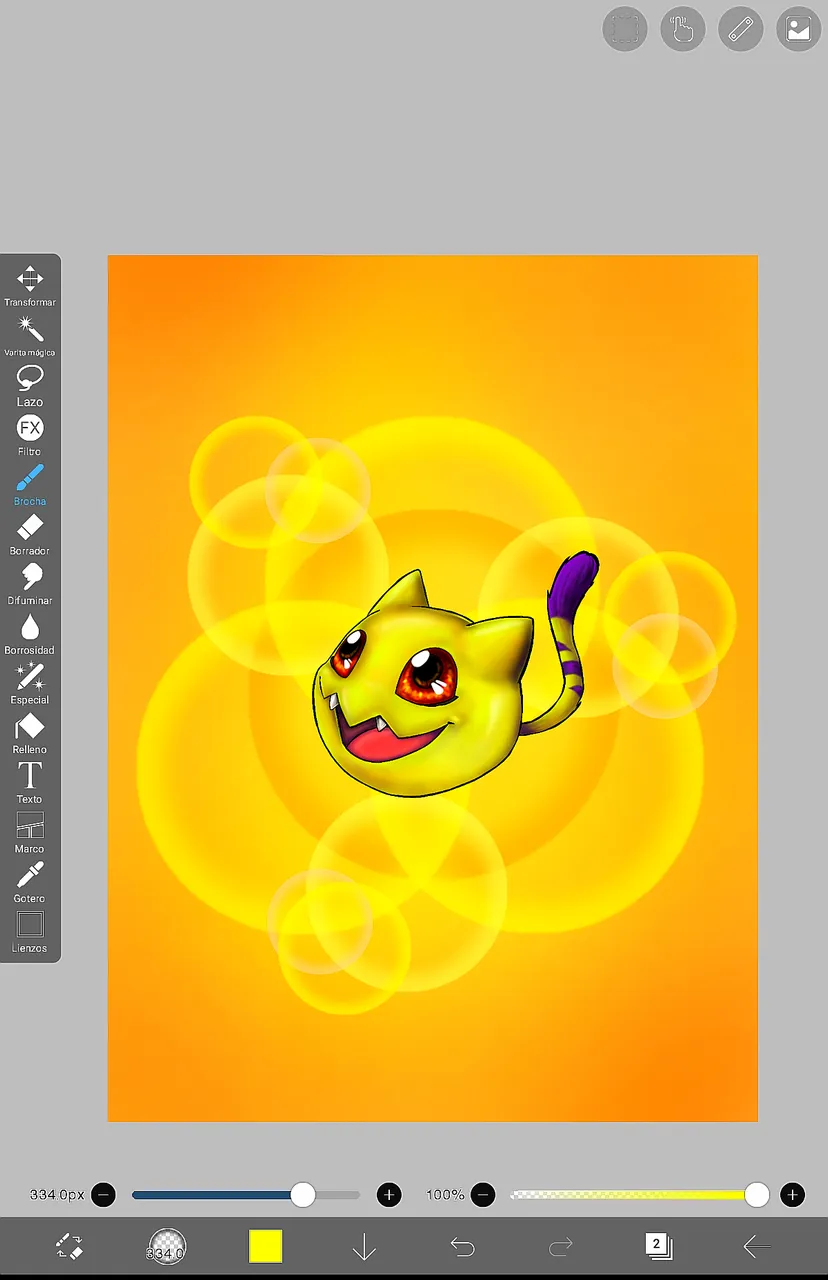Select the Borrosidad blur tool

(30, 634)
